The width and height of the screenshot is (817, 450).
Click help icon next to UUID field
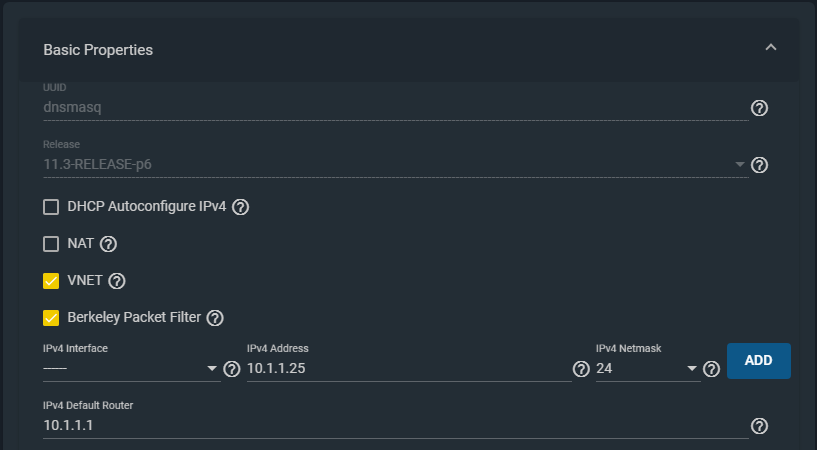coord(759,108)
